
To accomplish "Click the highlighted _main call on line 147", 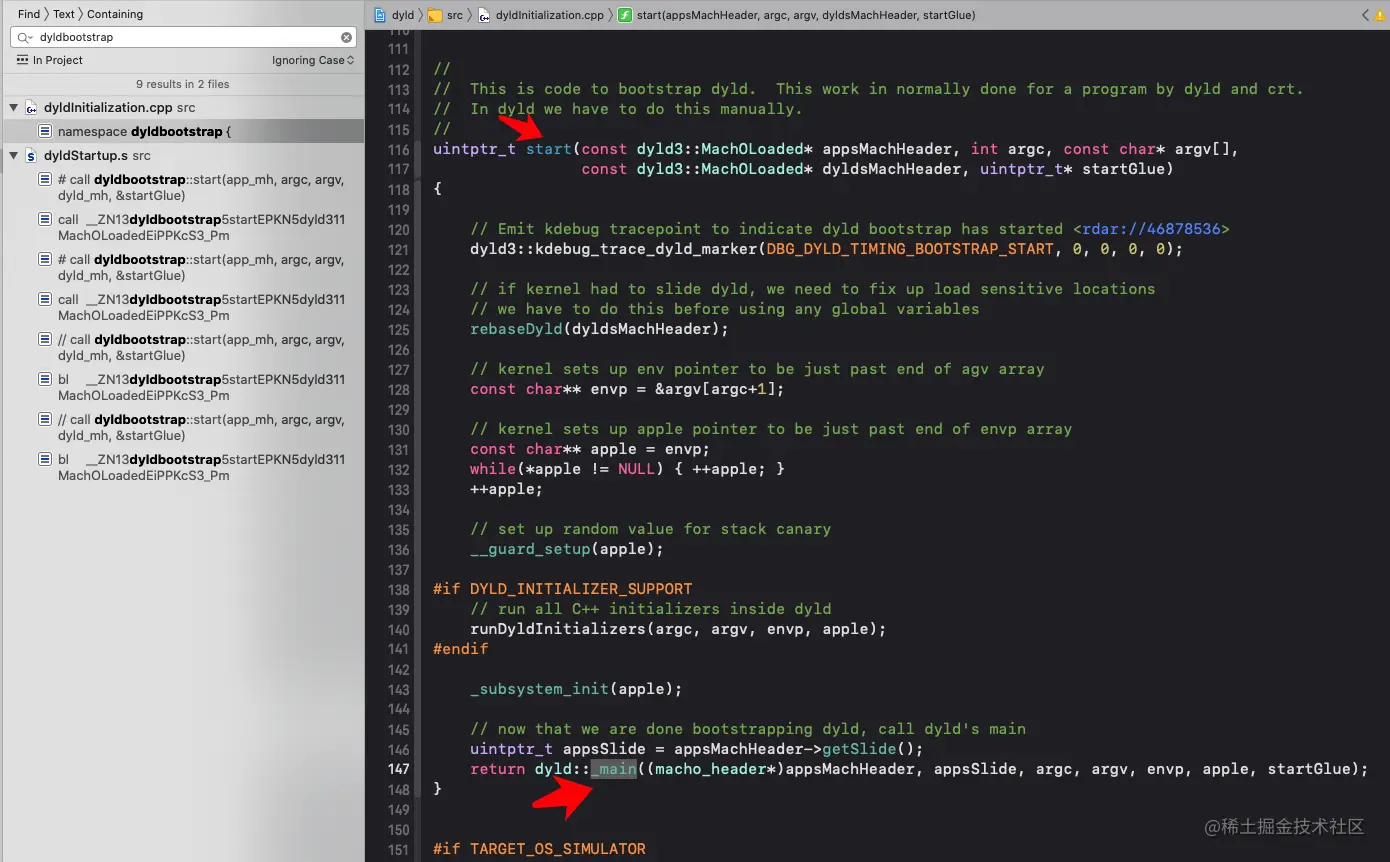I will pos(613,769).
